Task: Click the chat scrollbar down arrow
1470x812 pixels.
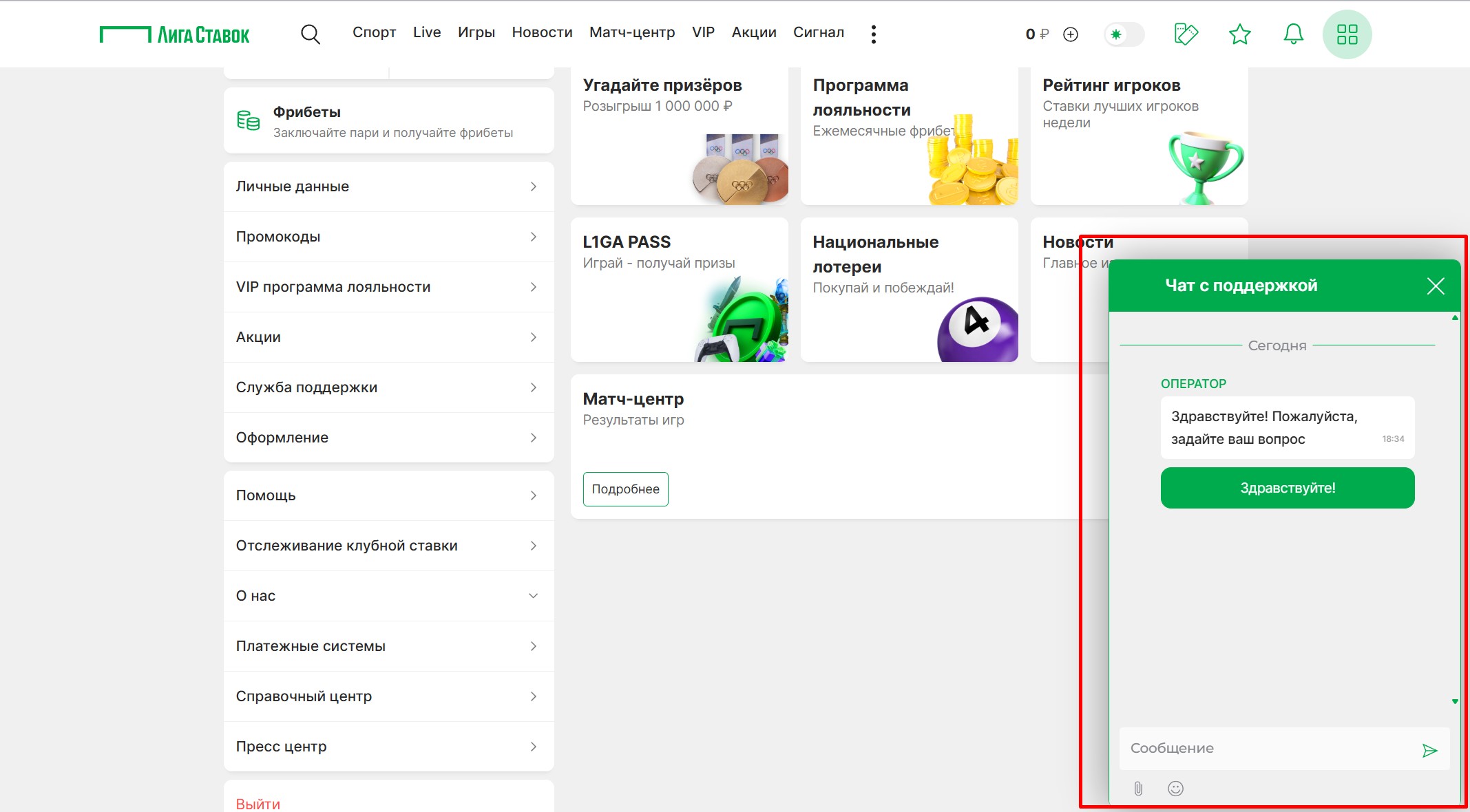Action: (1455, 701)
